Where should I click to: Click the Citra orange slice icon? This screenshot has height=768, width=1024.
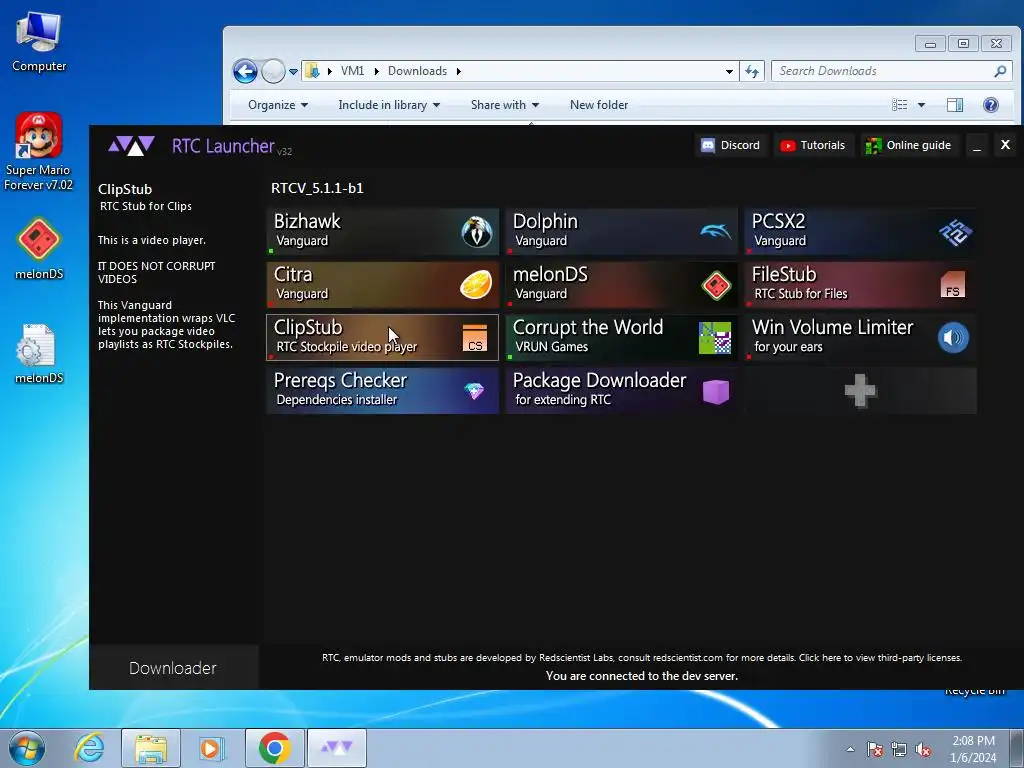coord(476,285)
